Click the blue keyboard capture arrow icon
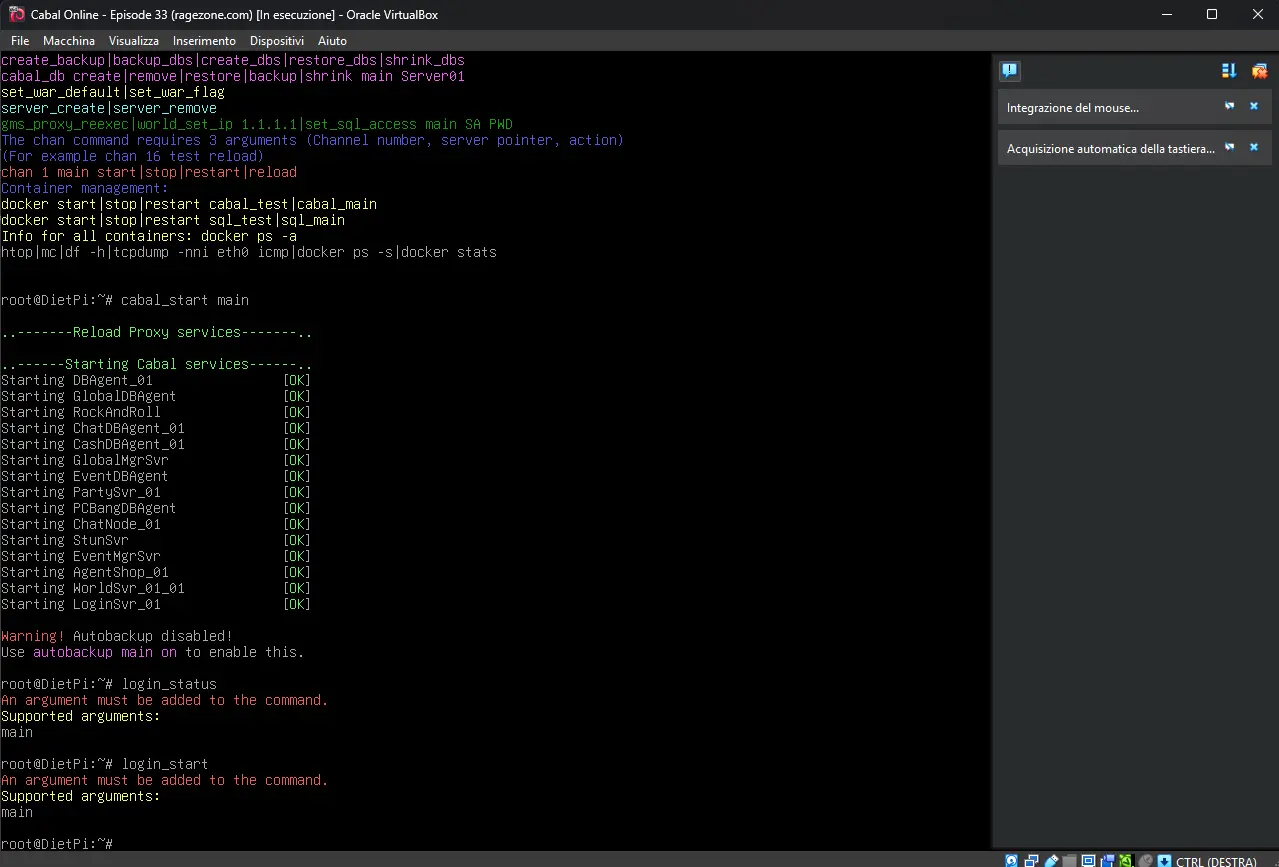Viewport: 1279px width, 867px height. 1165,860
